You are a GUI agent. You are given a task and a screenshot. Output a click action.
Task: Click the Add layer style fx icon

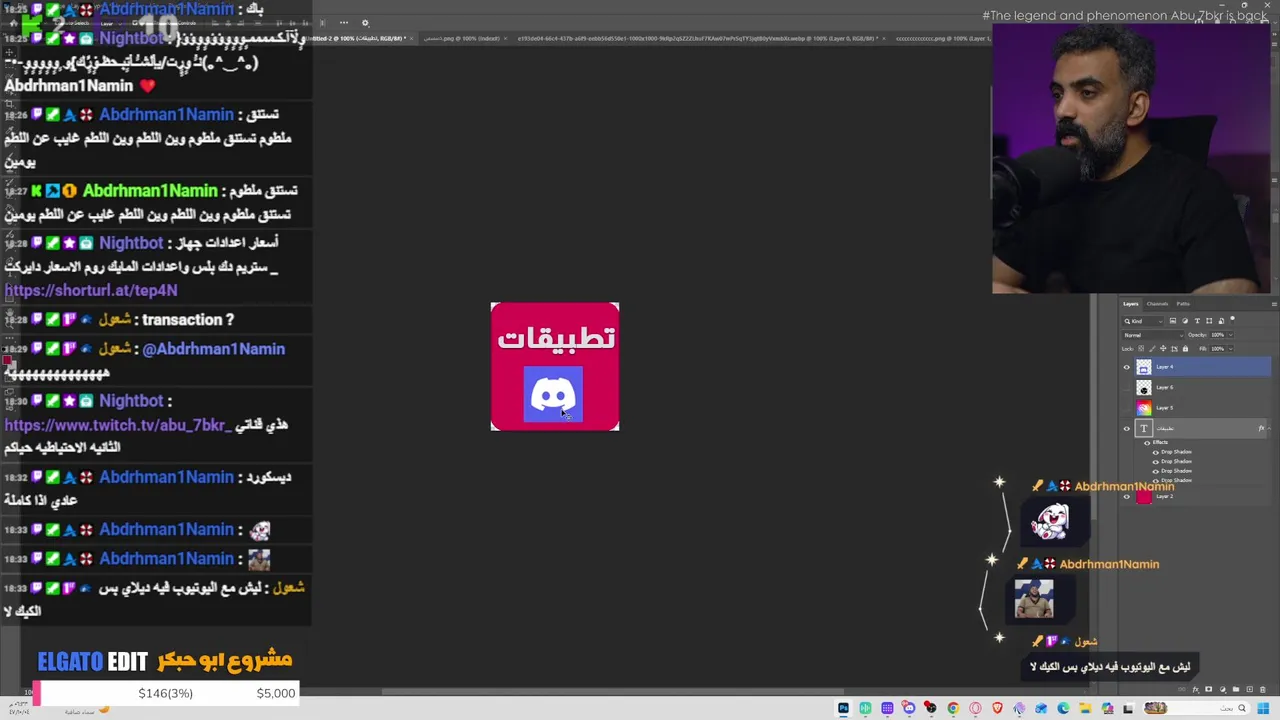coord(1196,689)
